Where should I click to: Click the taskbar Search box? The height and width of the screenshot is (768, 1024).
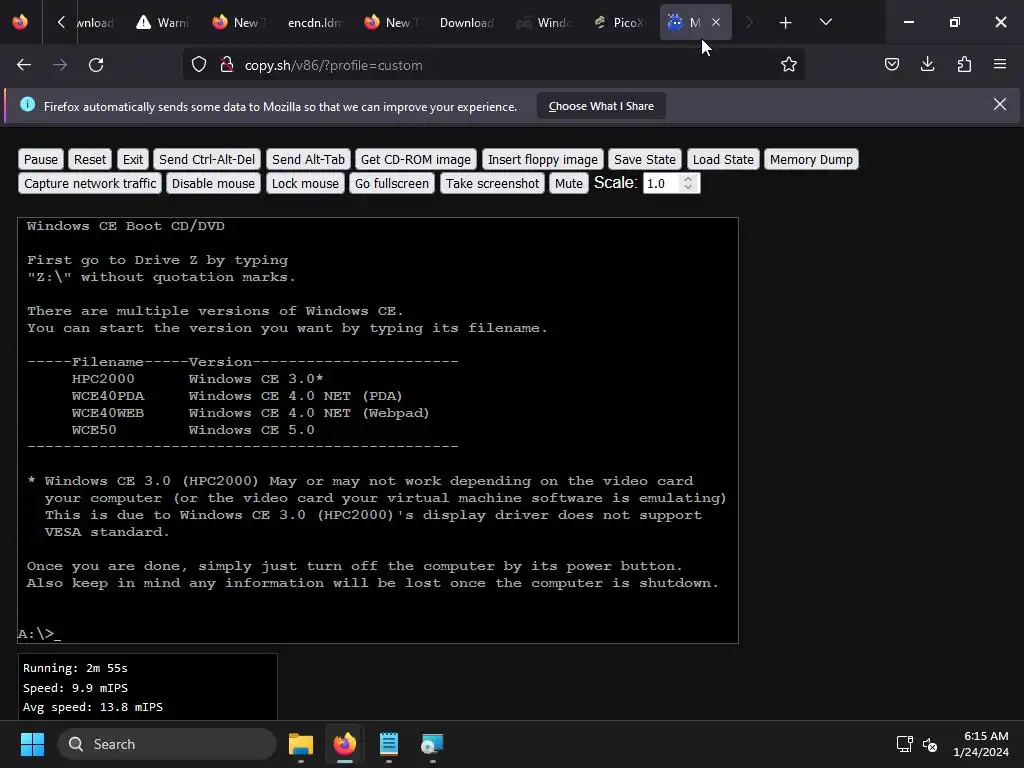point(167,744)
